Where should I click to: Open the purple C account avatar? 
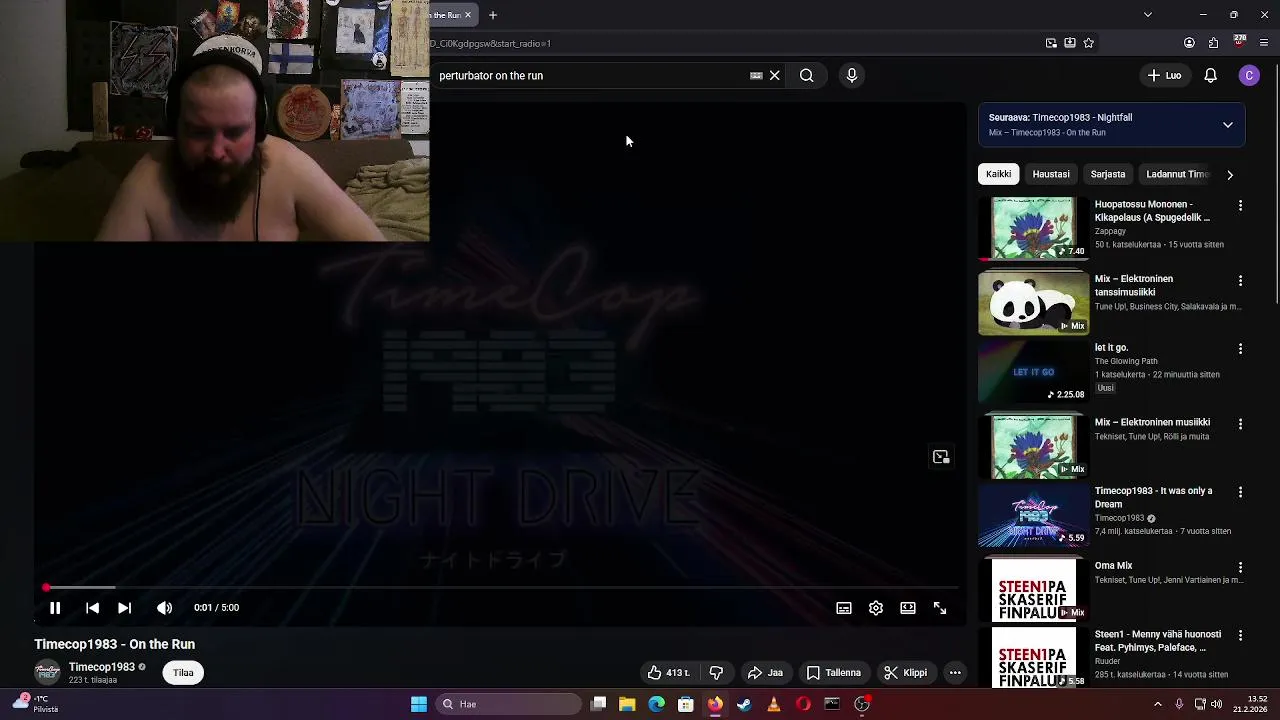pos(1249,75)
